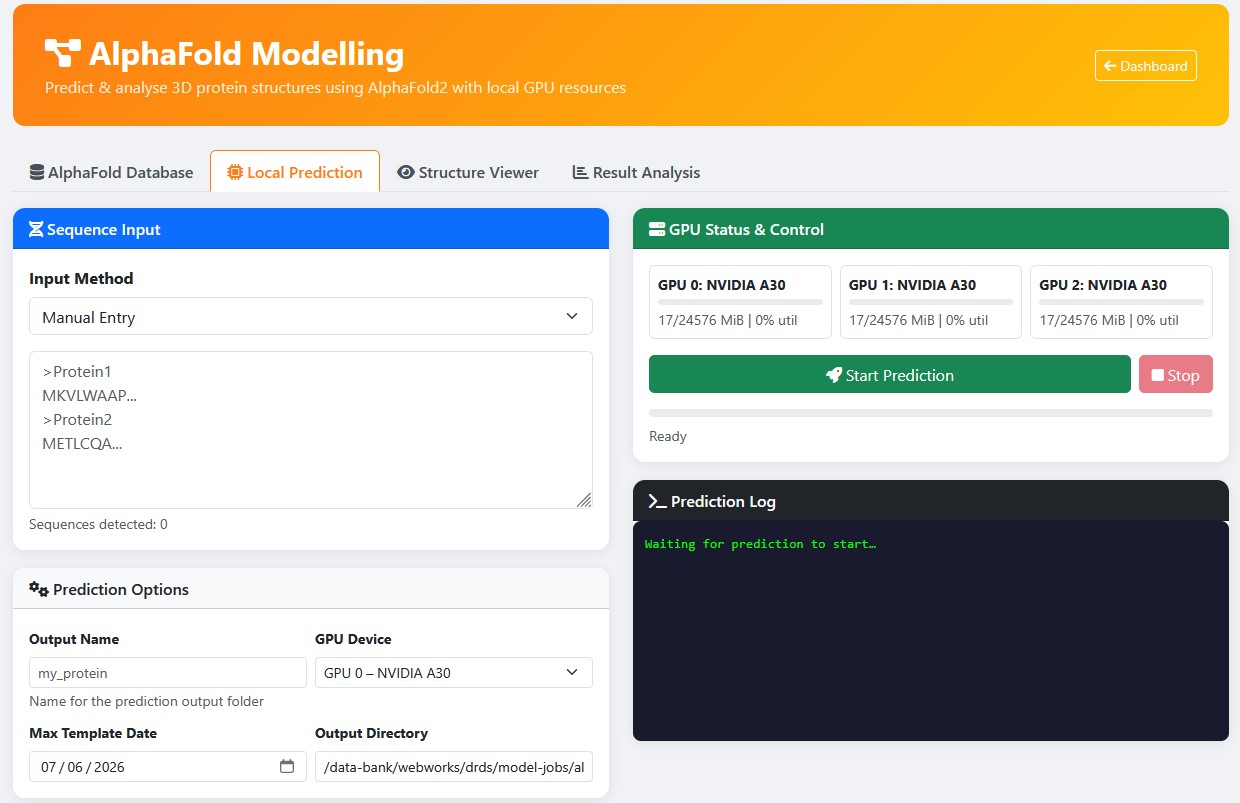1240x803 pixels.
Task: Click the GPU 1 memory usage bar
Action: (x=931, y=302)
